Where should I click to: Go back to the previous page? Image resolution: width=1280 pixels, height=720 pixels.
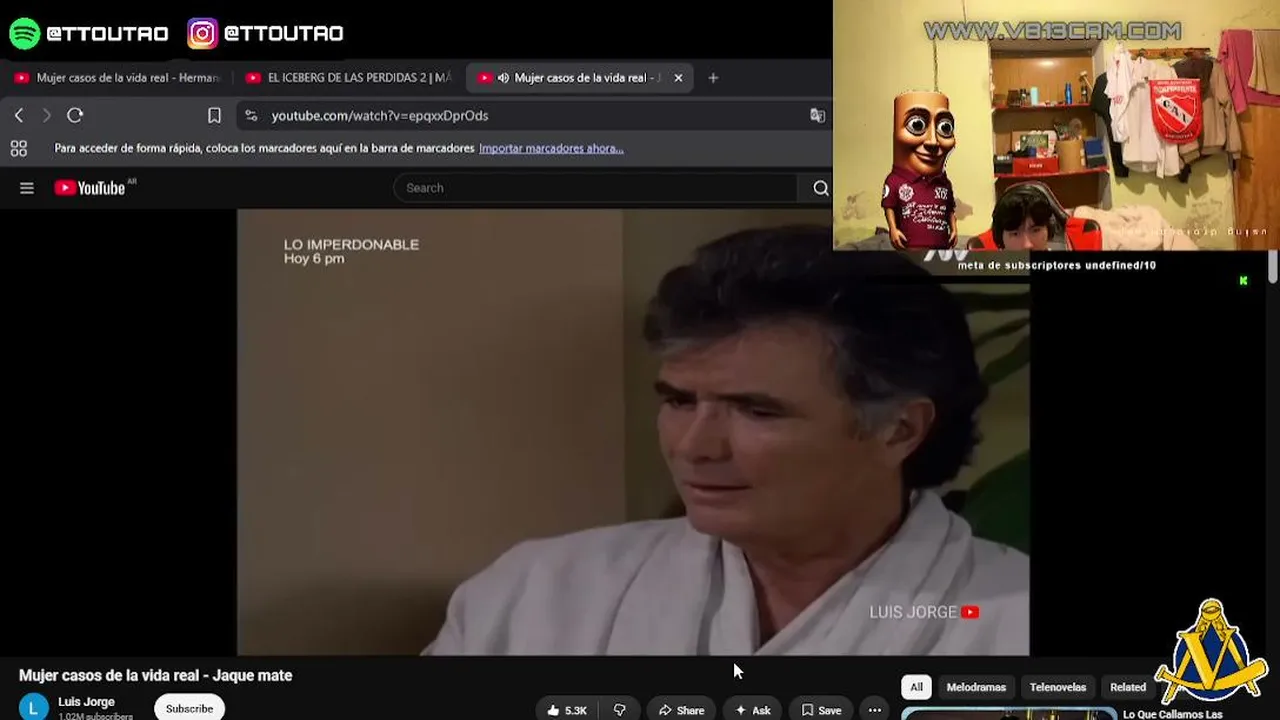tap(19, 116)
